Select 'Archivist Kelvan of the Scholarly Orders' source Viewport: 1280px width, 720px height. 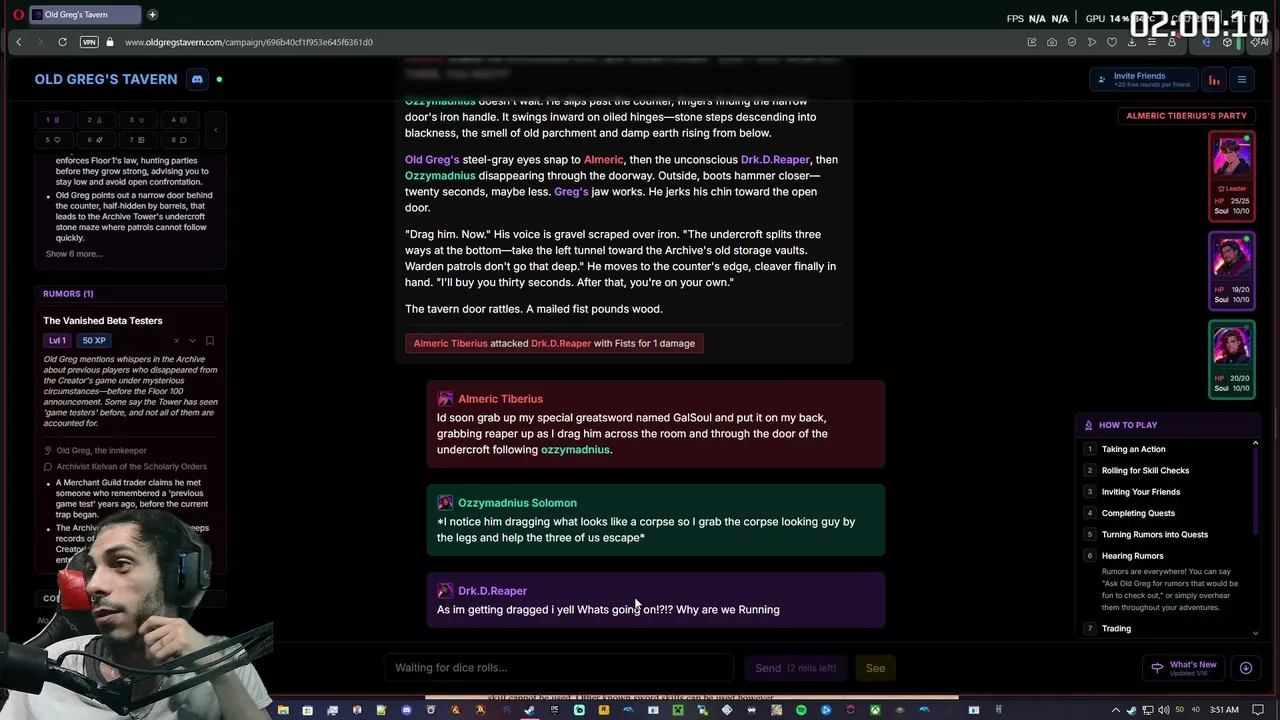click(131, 466)
